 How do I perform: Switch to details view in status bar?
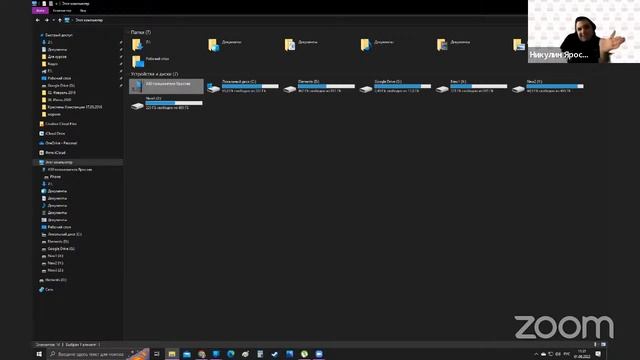[595, 344]
